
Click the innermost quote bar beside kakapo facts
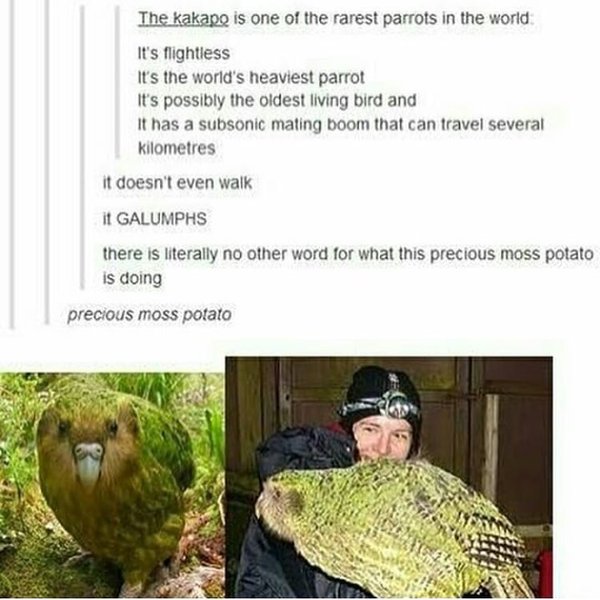[x=117, y=81]
